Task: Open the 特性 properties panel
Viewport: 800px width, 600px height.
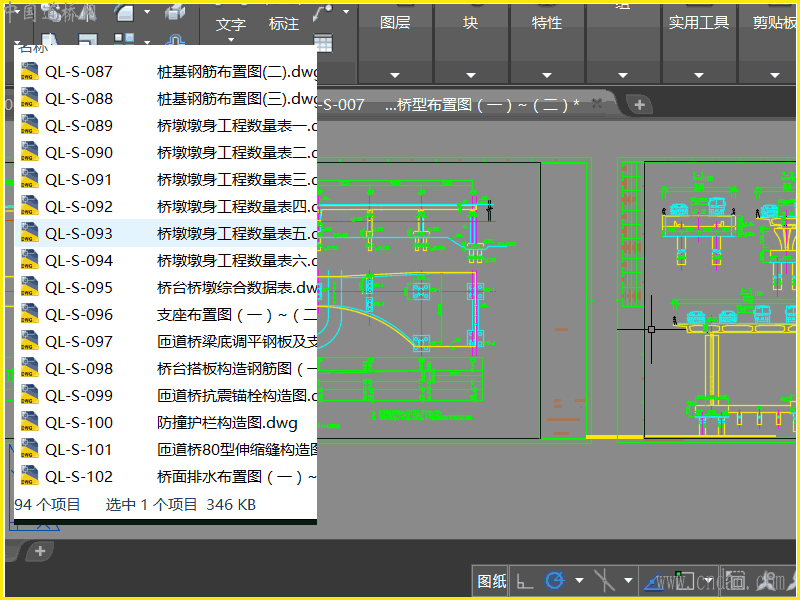Action: coord(547,23)
